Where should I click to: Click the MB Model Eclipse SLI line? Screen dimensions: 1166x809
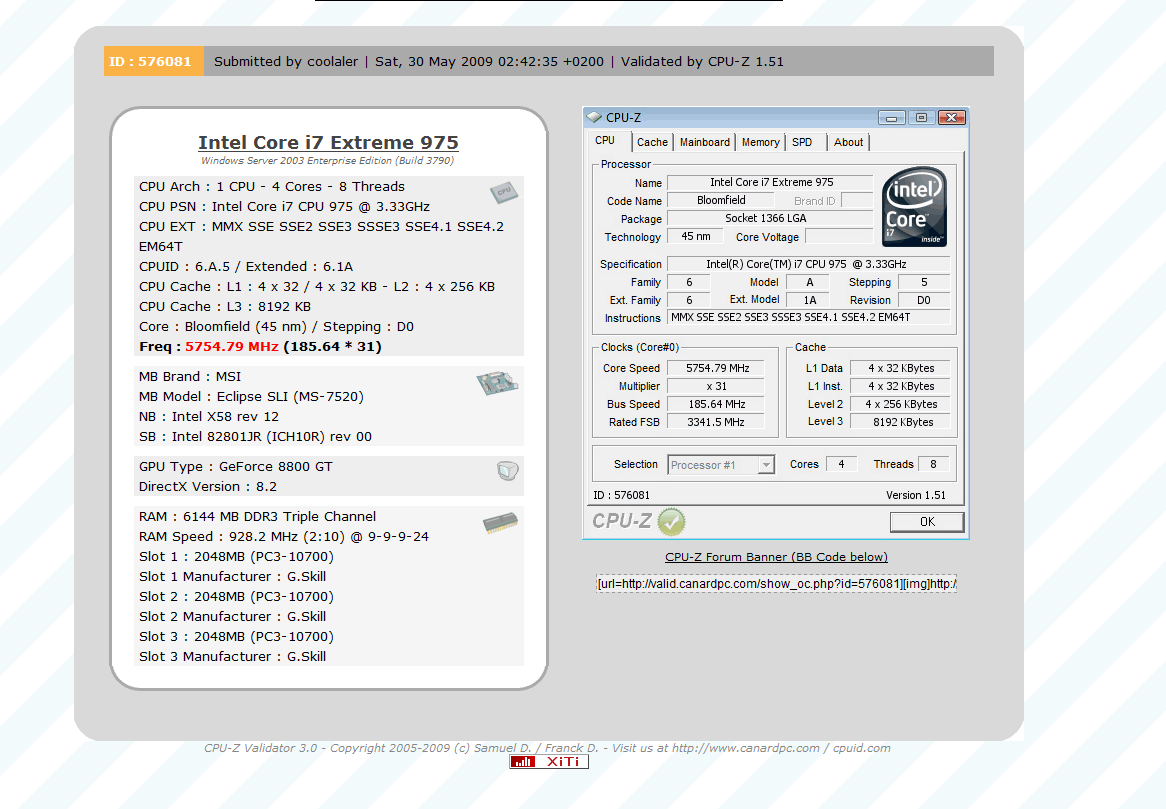click(251, 396)
